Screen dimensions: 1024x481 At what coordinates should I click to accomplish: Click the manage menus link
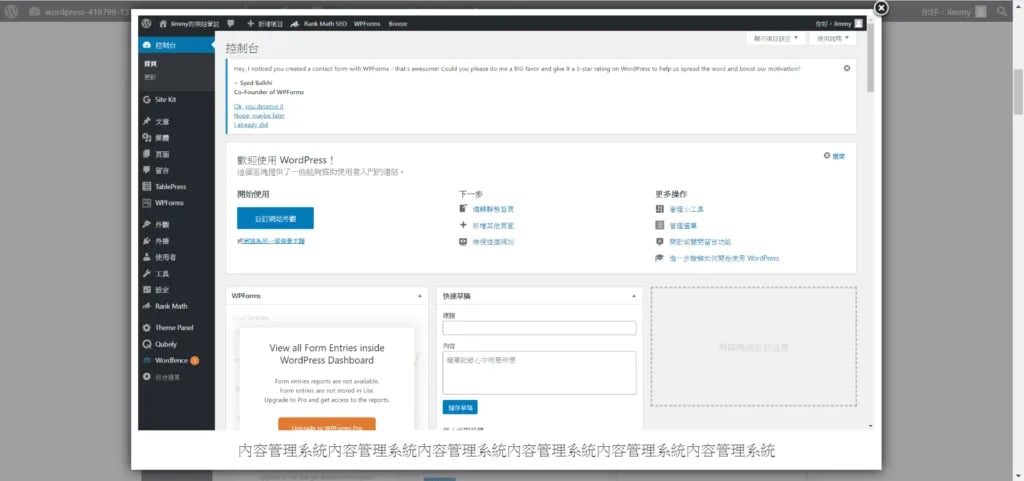tap(683, 226)
